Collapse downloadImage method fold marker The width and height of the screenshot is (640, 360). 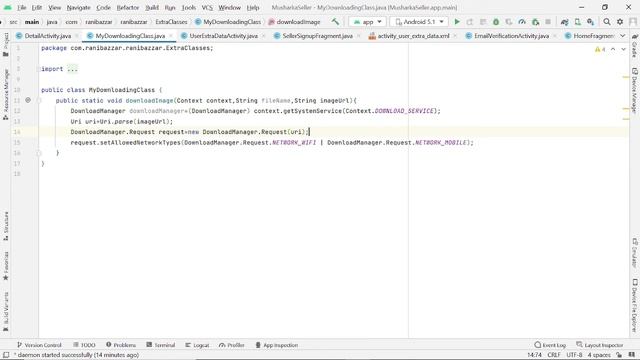coord(39,100)
